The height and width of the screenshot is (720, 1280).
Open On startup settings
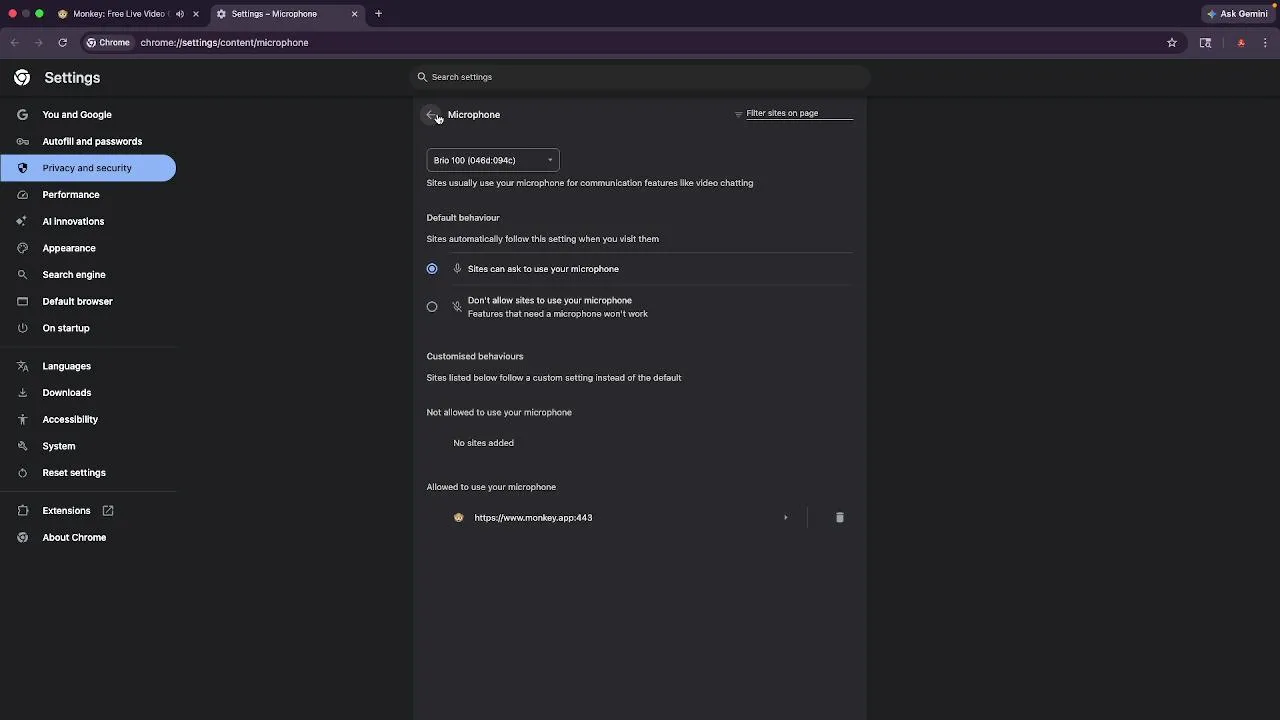click(x=66, y=328)
